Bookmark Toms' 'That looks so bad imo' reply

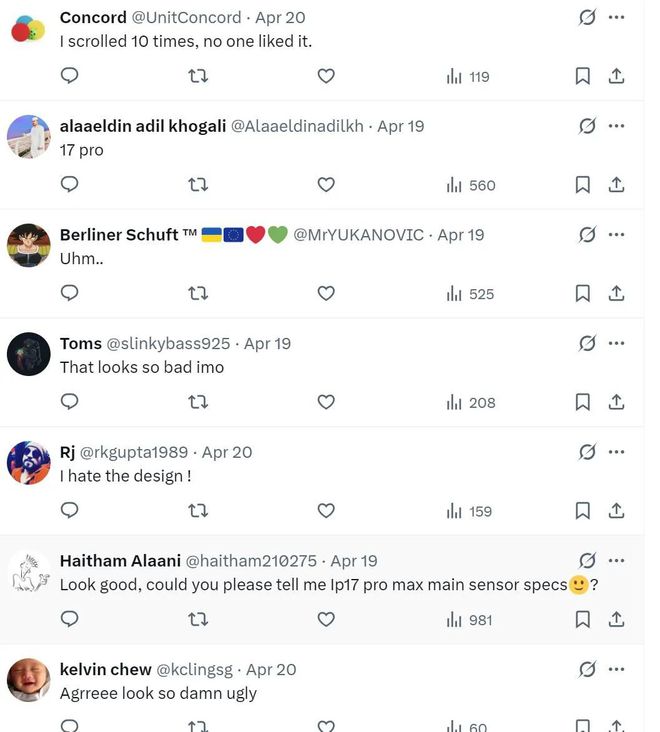[582, 402]
